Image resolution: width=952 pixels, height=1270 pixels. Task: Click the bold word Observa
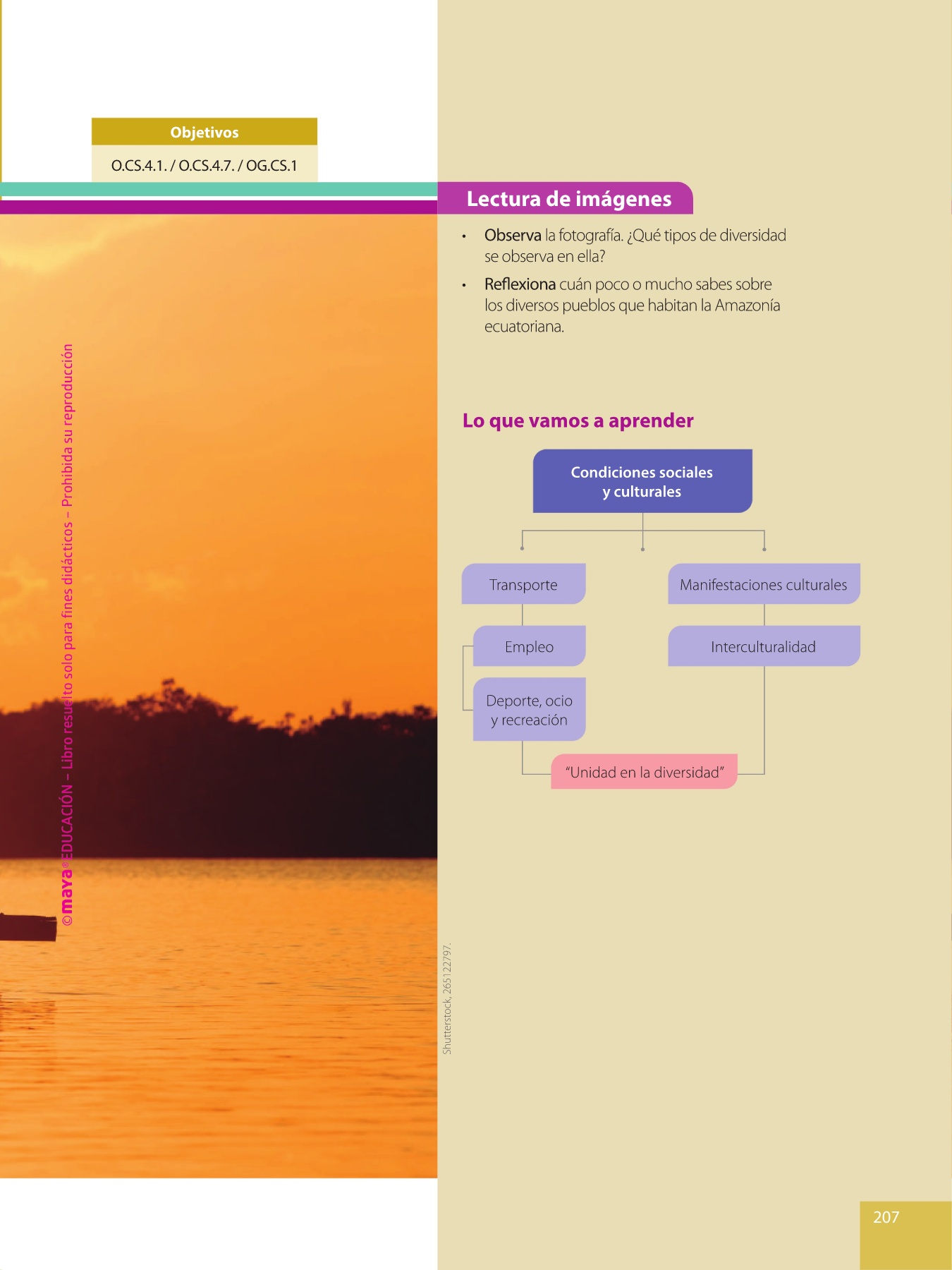(513, 236)
